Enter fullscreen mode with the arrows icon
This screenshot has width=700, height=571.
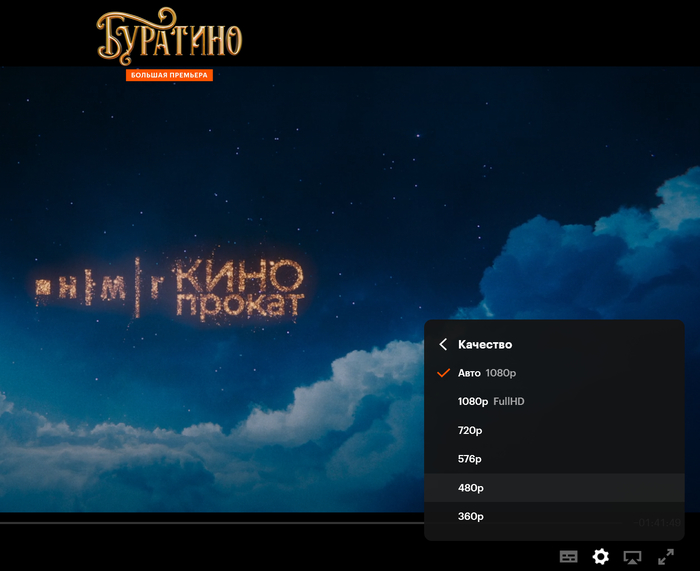point(666,557)
